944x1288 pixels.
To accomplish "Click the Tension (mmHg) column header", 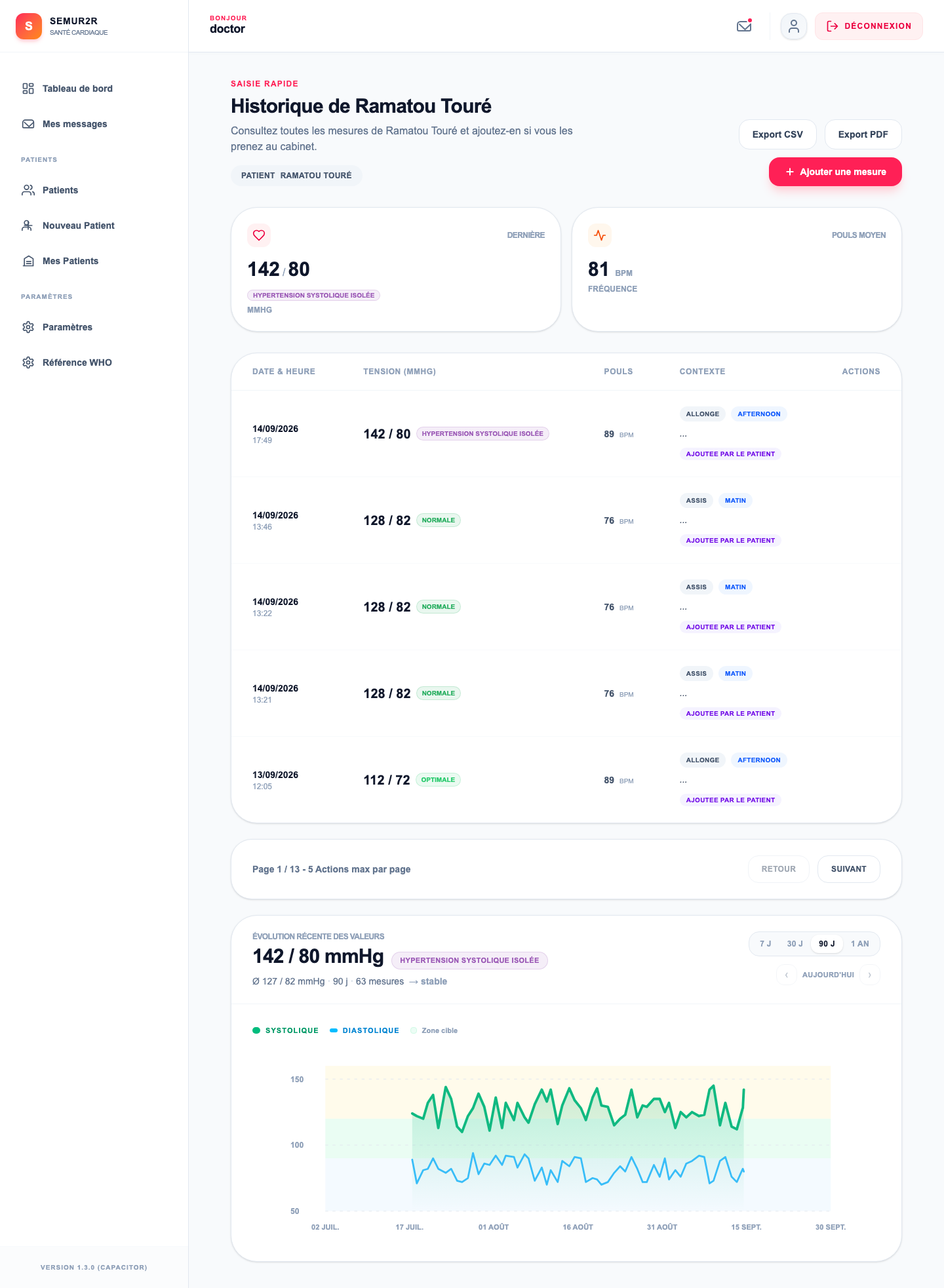I will pyautogui.click(x=399, y=372).
